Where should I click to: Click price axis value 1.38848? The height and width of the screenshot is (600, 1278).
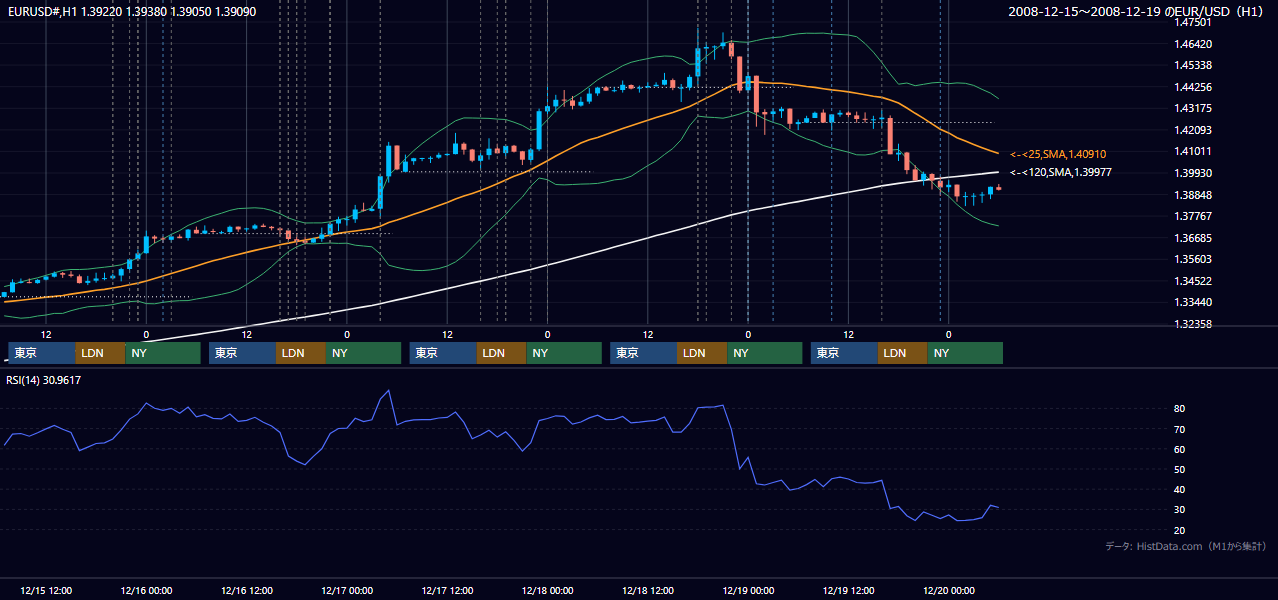click(x=1192, y=195)
